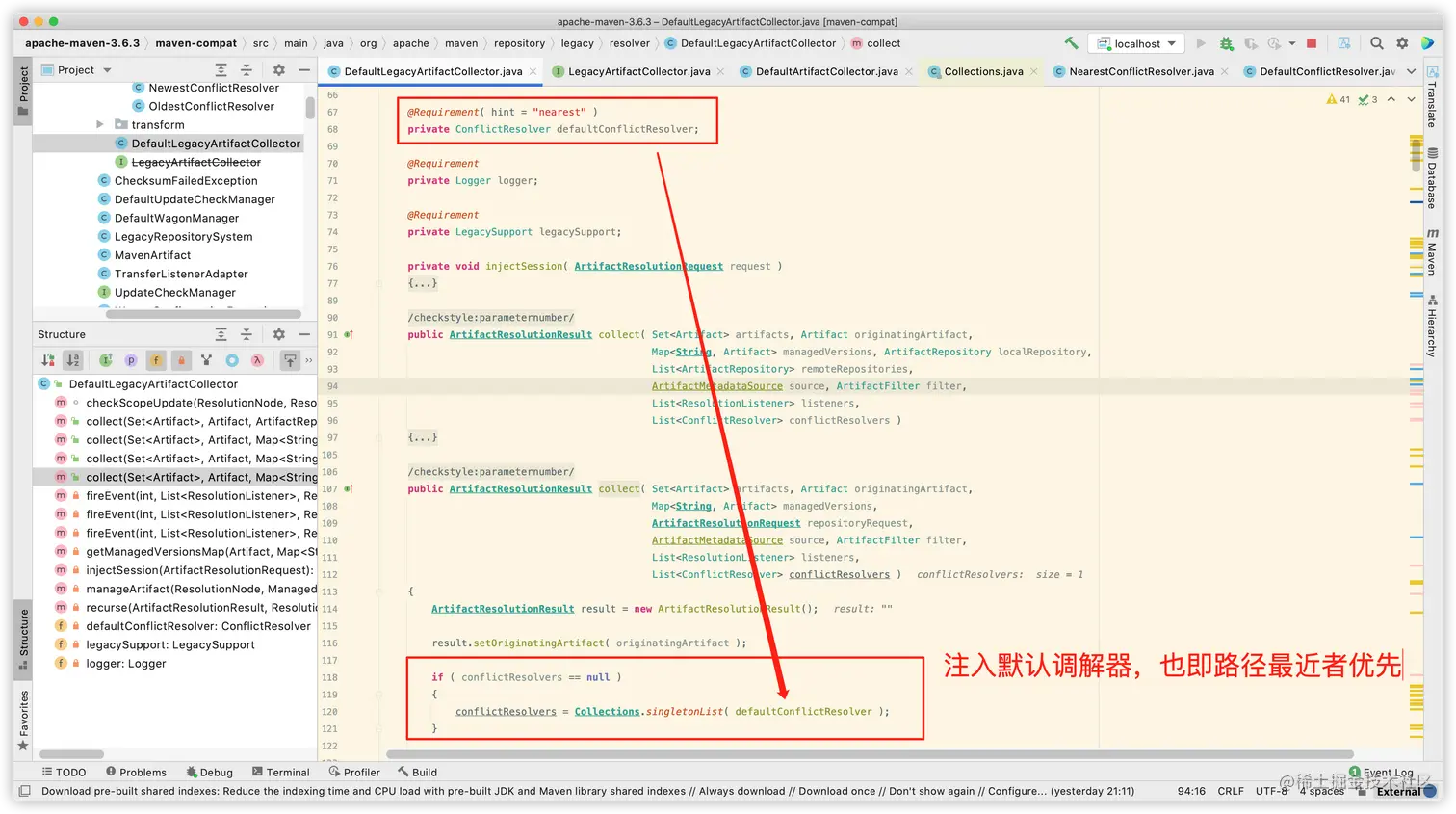Screen dimensions: 1456x814
Task: Expand folded injectSession body at line 77
Action: coord(422,283)
